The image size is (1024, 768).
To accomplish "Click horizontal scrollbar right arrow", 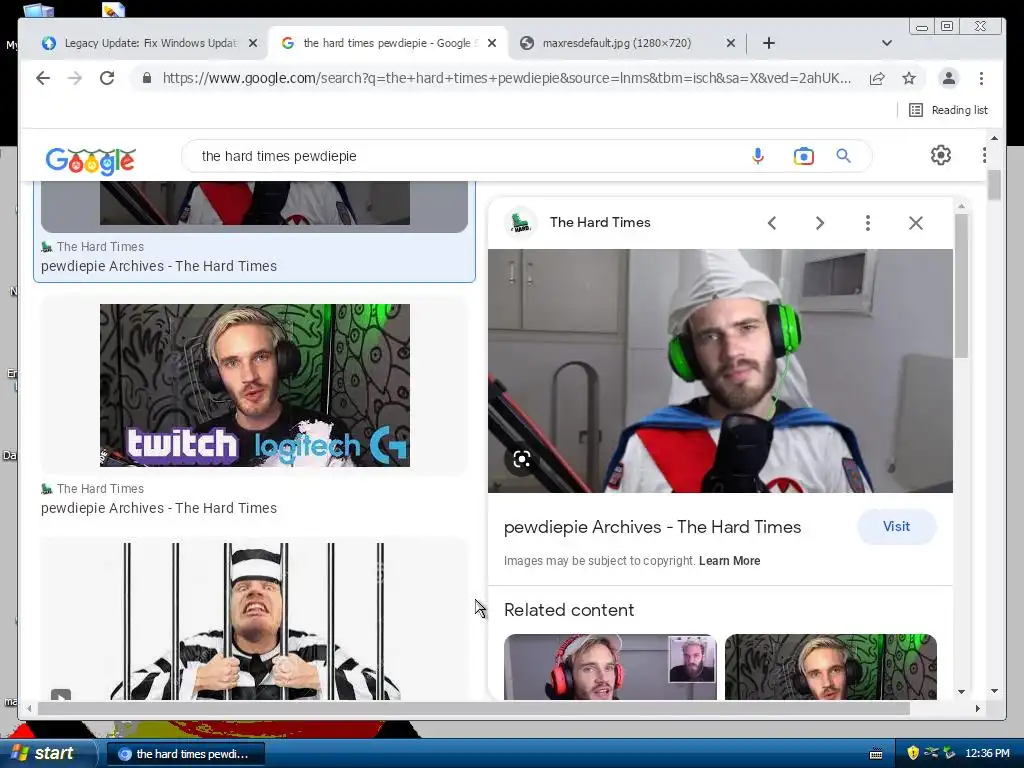I will click(978, 709).
